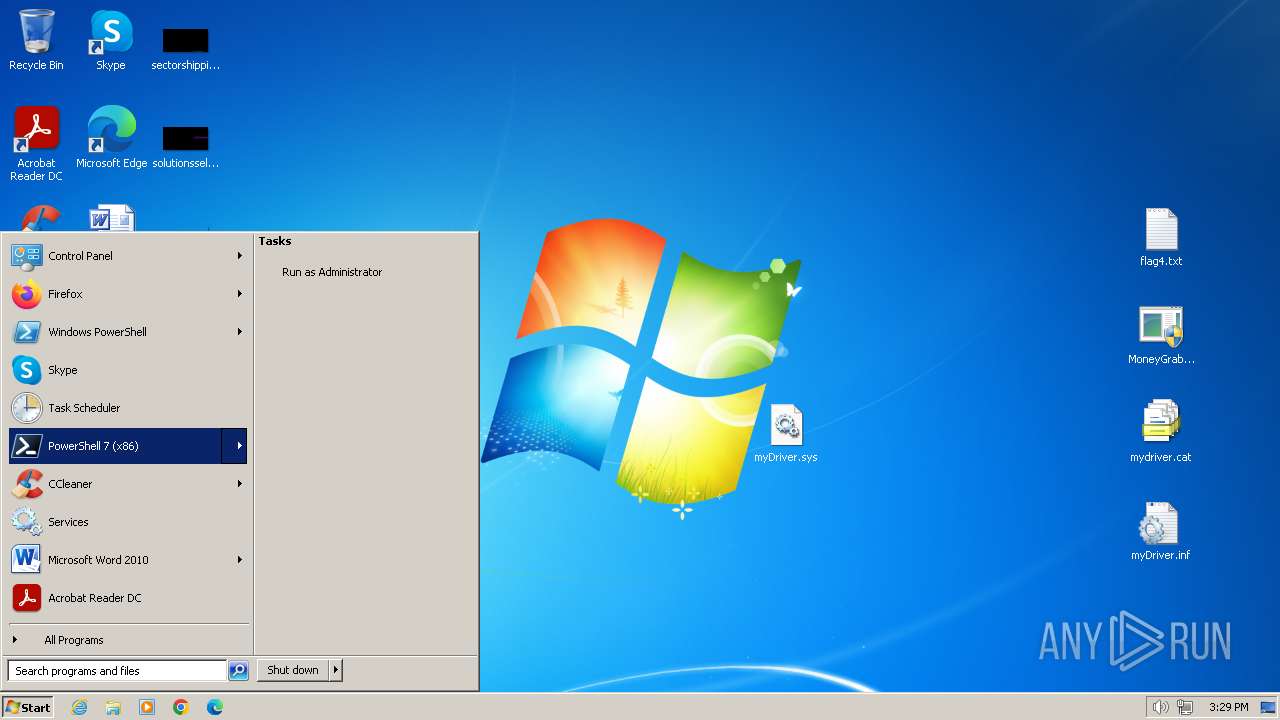Open the clock showing 3:29 PM
1280x720 pixels.
coord(1228,707)
